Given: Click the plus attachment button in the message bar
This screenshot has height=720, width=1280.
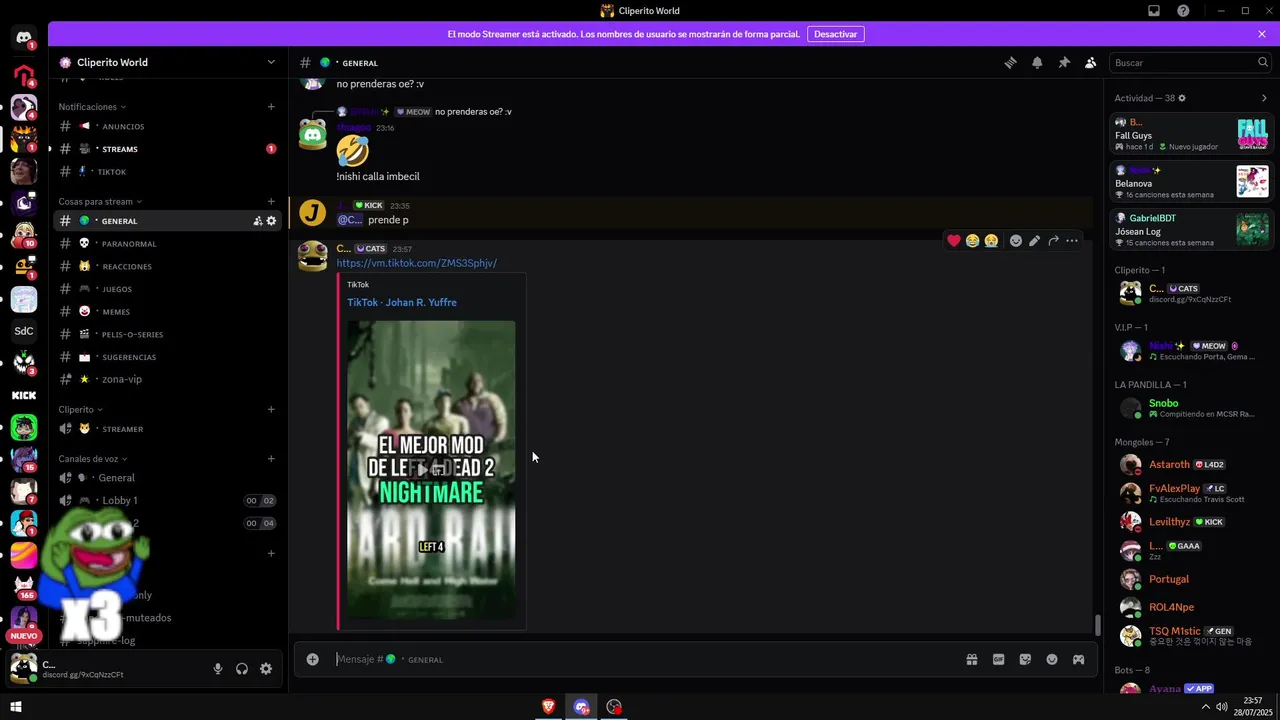Looking at the screenshot, I should tap(312, 659).
